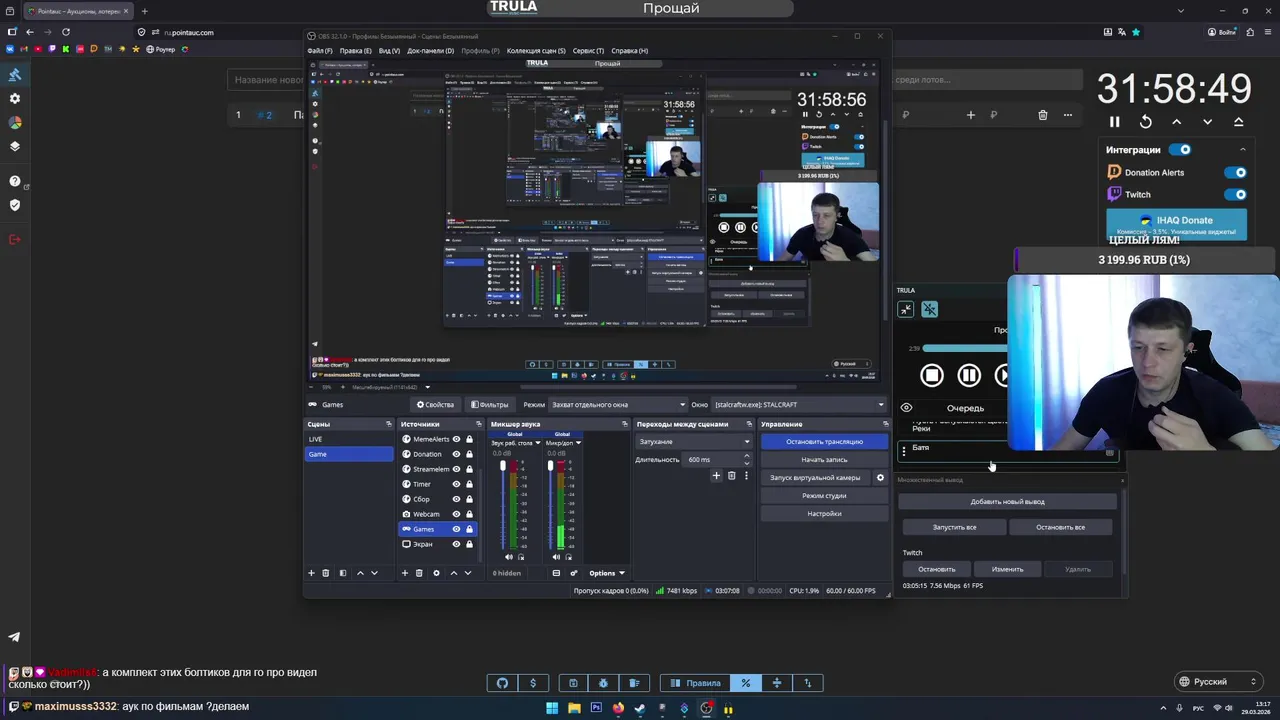Open advanced audio properties gears icon

click(x=574, y=573)
